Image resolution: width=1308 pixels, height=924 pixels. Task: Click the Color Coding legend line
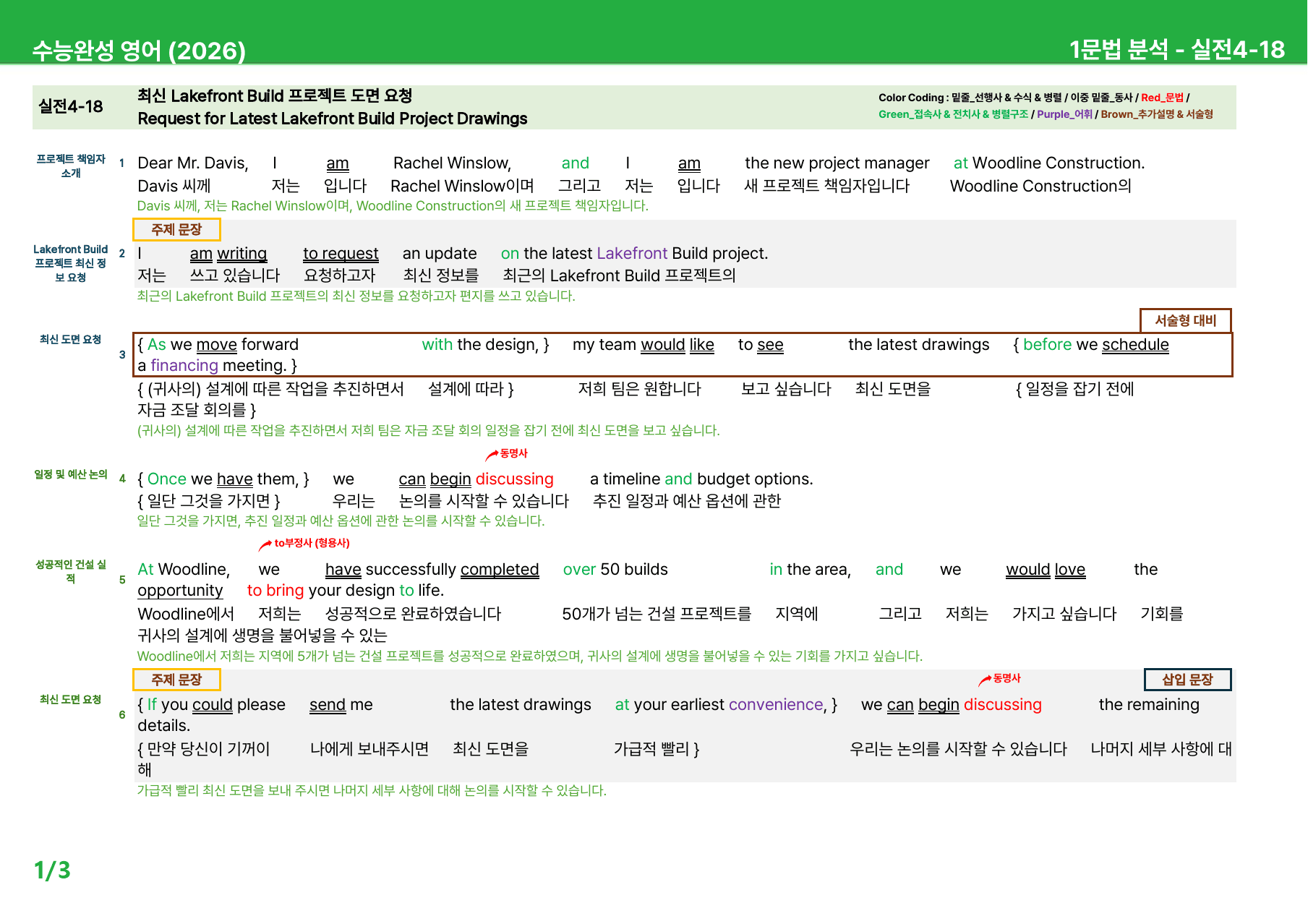click(x=1034, y=98)
